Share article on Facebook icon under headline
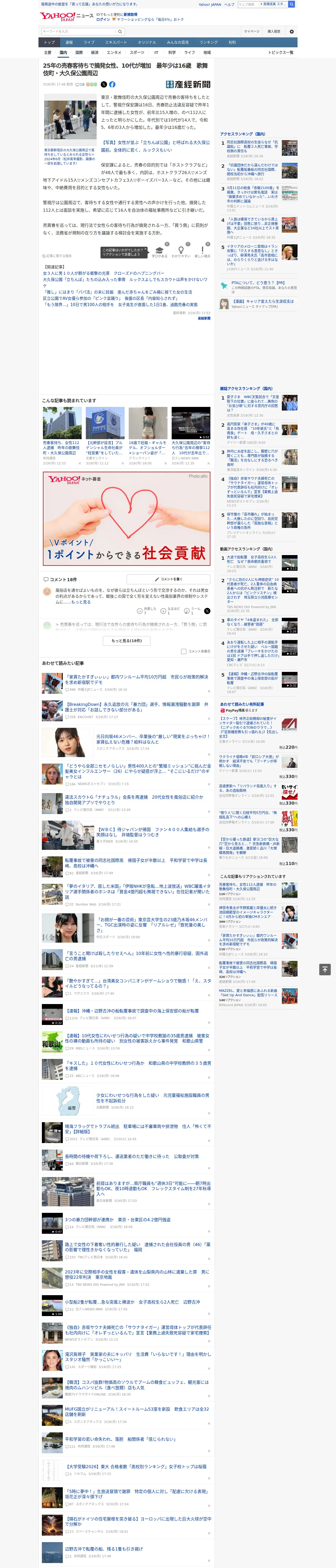336x1568 pixels. [112, 85]
